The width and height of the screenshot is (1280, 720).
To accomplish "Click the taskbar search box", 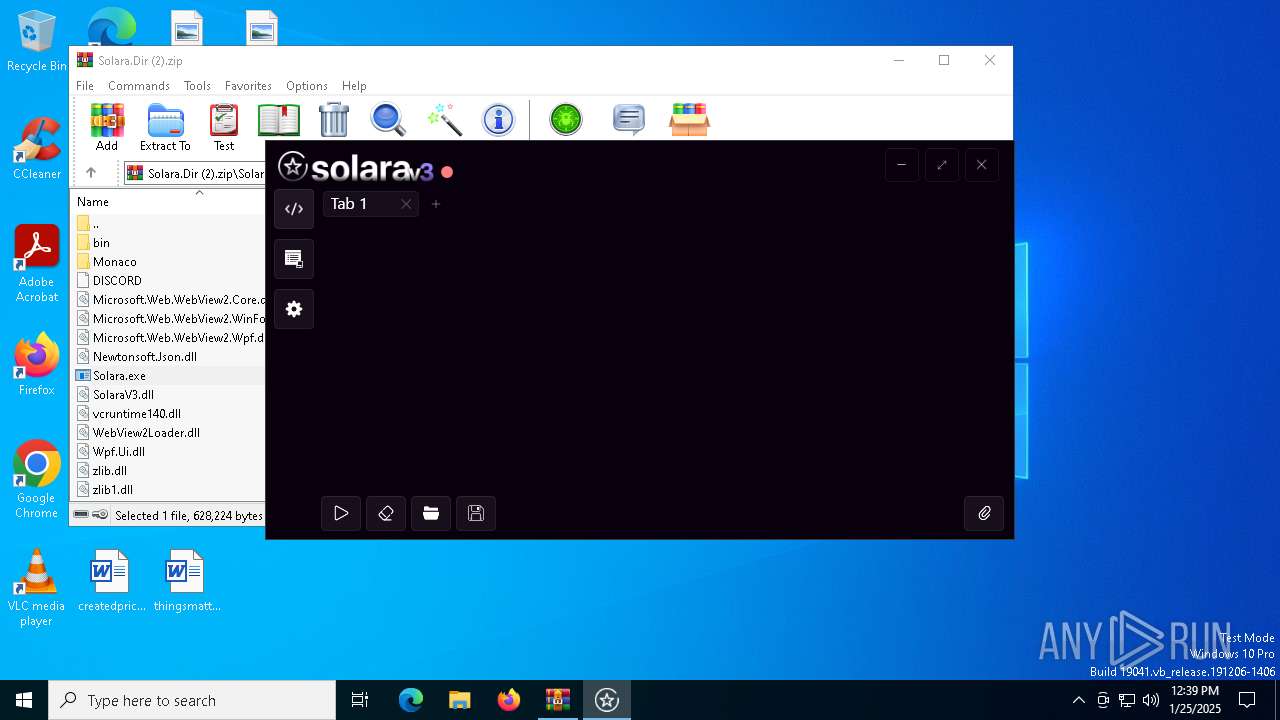I will pyautogui.click(x=192, y=700).
